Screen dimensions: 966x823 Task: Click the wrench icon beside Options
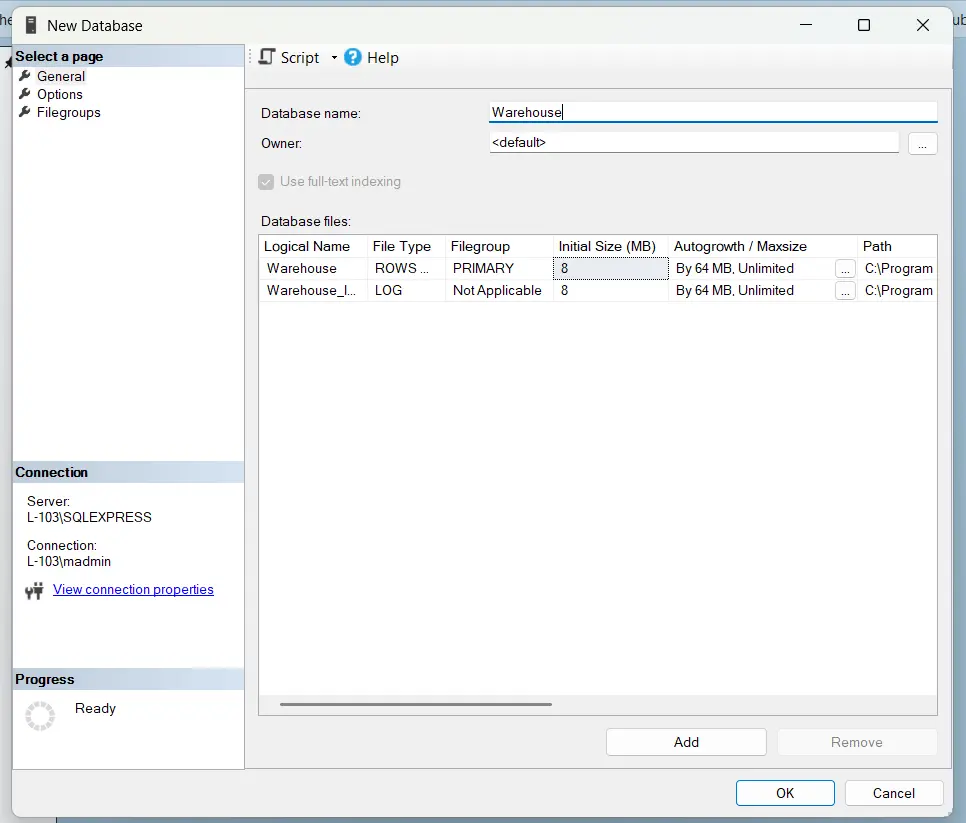24,94
